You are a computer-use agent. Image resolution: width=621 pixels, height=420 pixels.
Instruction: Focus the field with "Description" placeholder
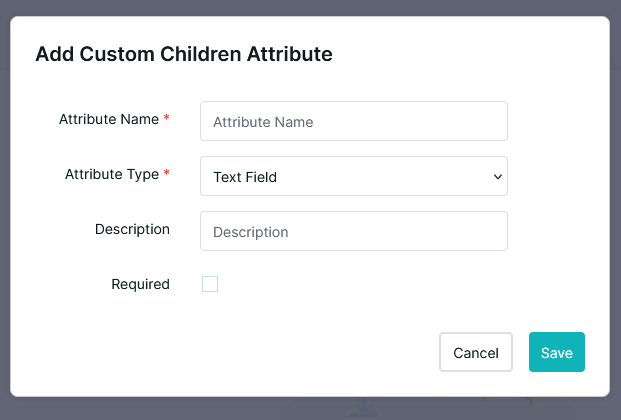pyautogui.click(x=353, y=231)
